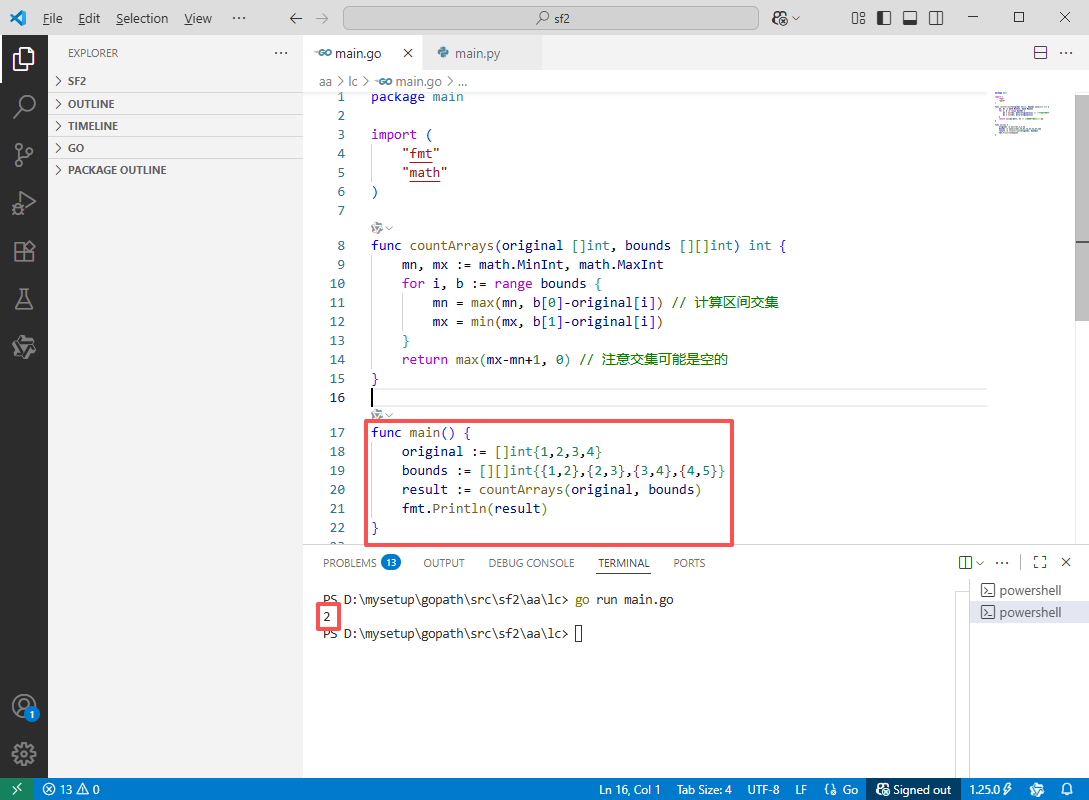The width and height of the screenshot is (1089, 800).
Task: Open the Explorer view in activity bar
Action: point(24,59)
